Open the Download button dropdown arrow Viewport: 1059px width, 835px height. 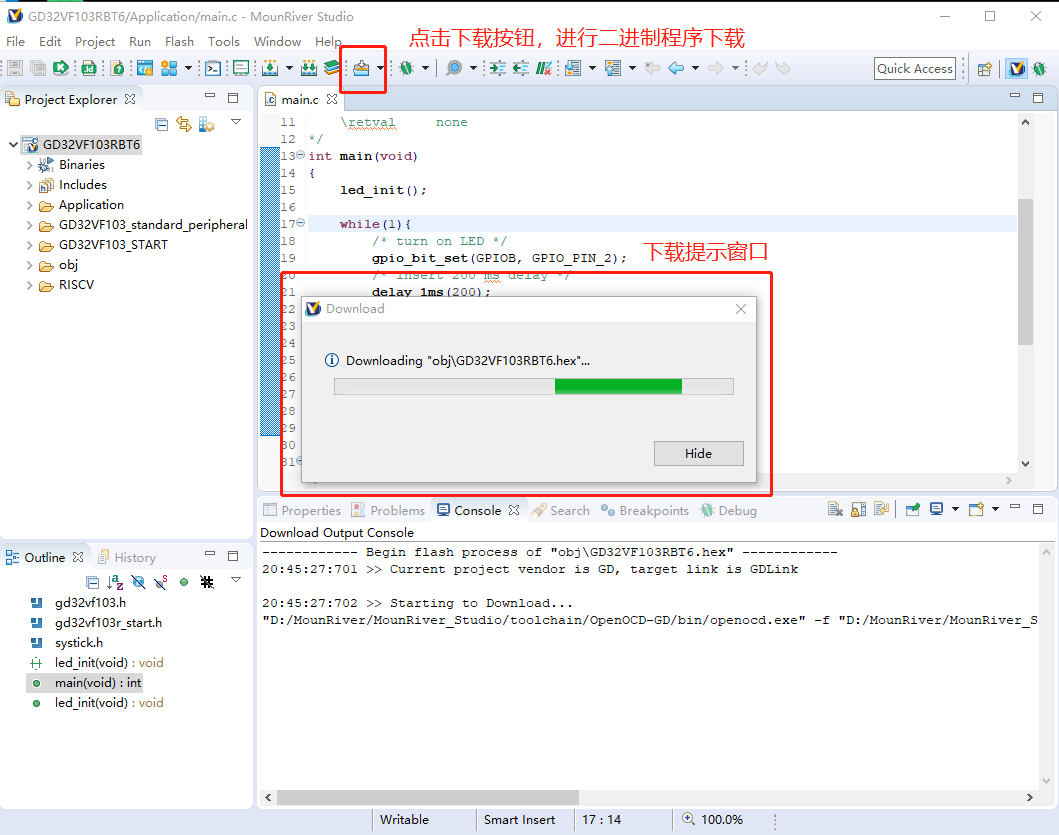tap(380, 68)
